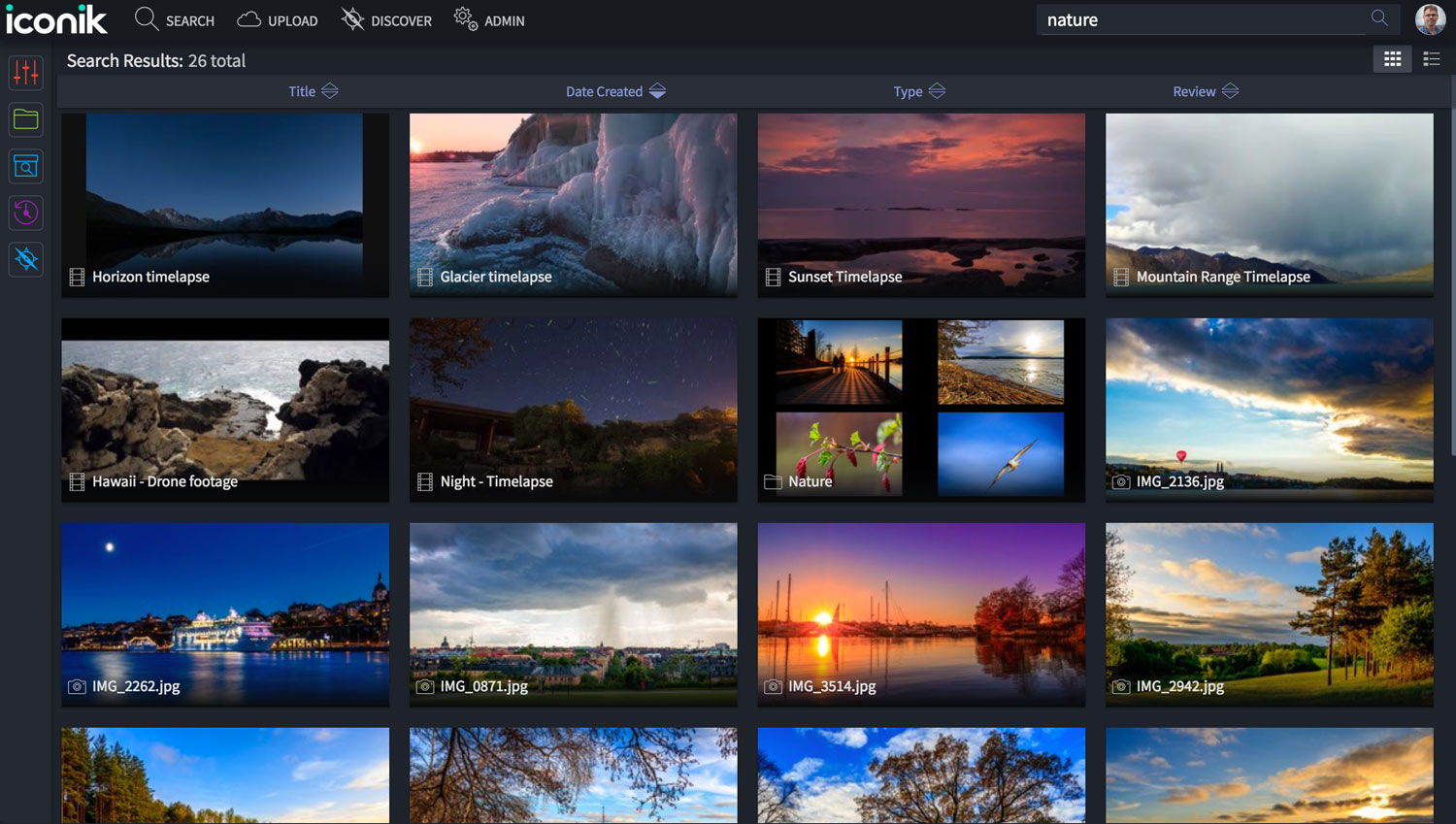Image resolution: width=1456 pixels, height=824 pixels.
Task: Click the Upload cloud icon
Action: 249,19
